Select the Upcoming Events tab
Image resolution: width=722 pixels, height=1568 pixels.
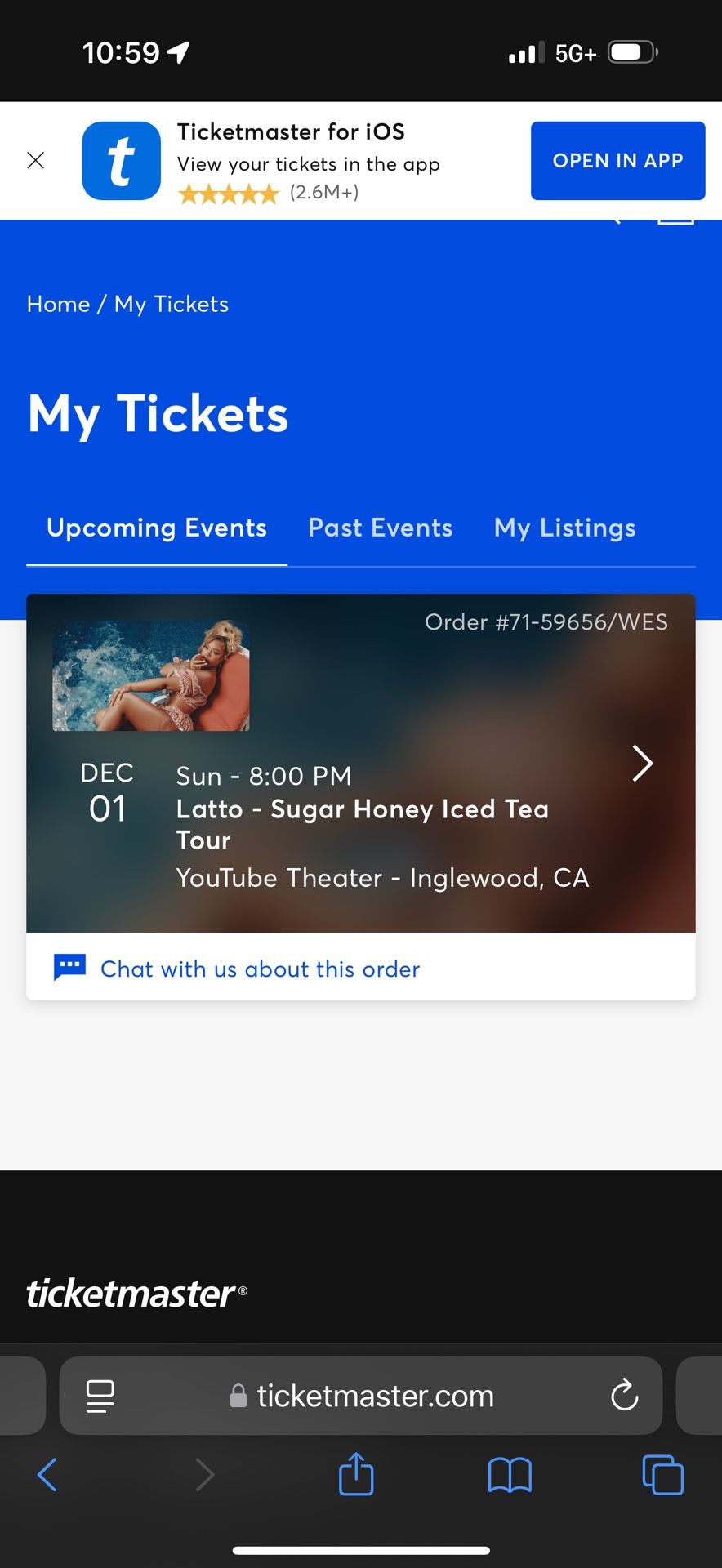click(x=157, y=528)
